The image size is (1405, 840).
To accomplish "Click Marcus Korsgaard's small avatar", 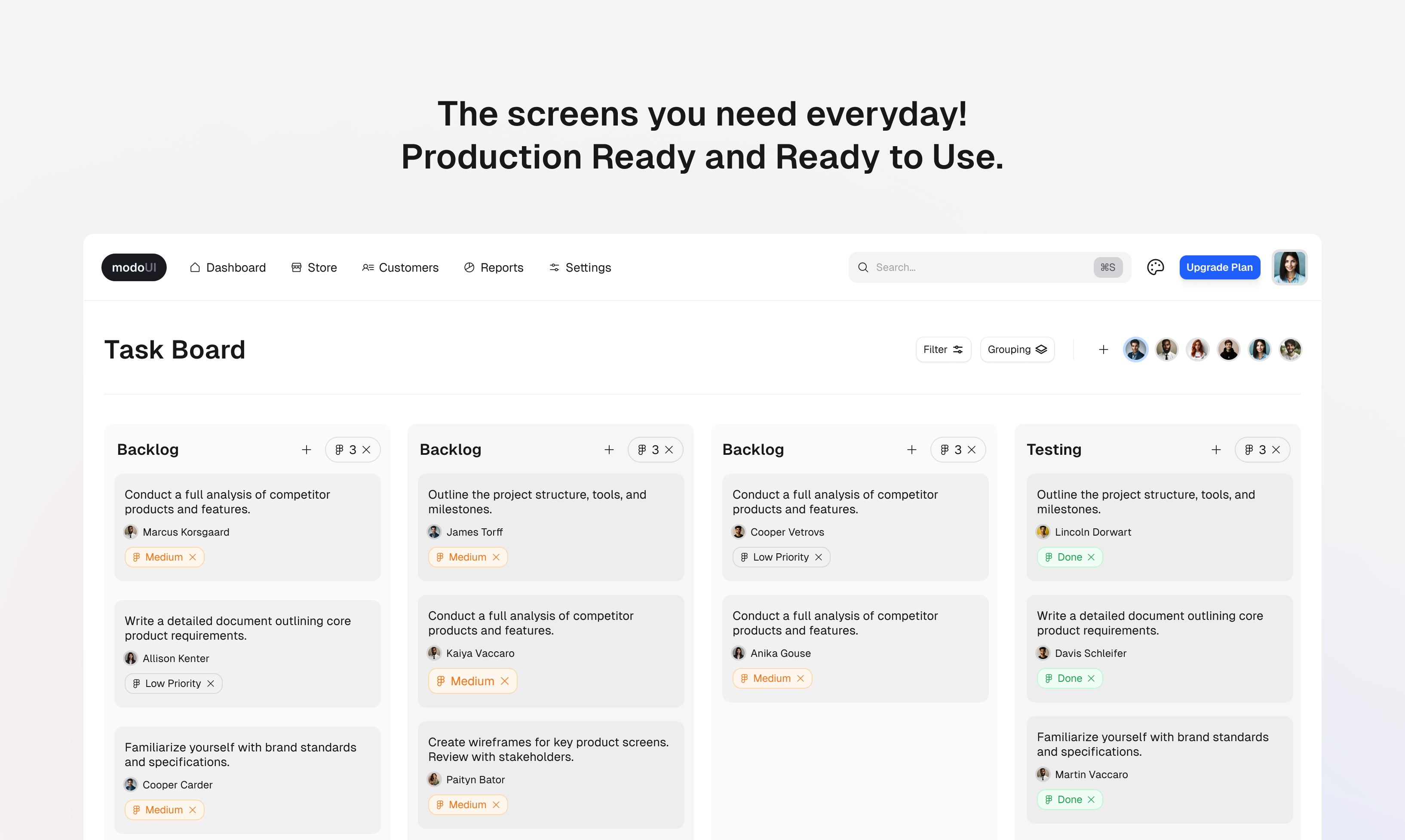I will pos(131,531).
